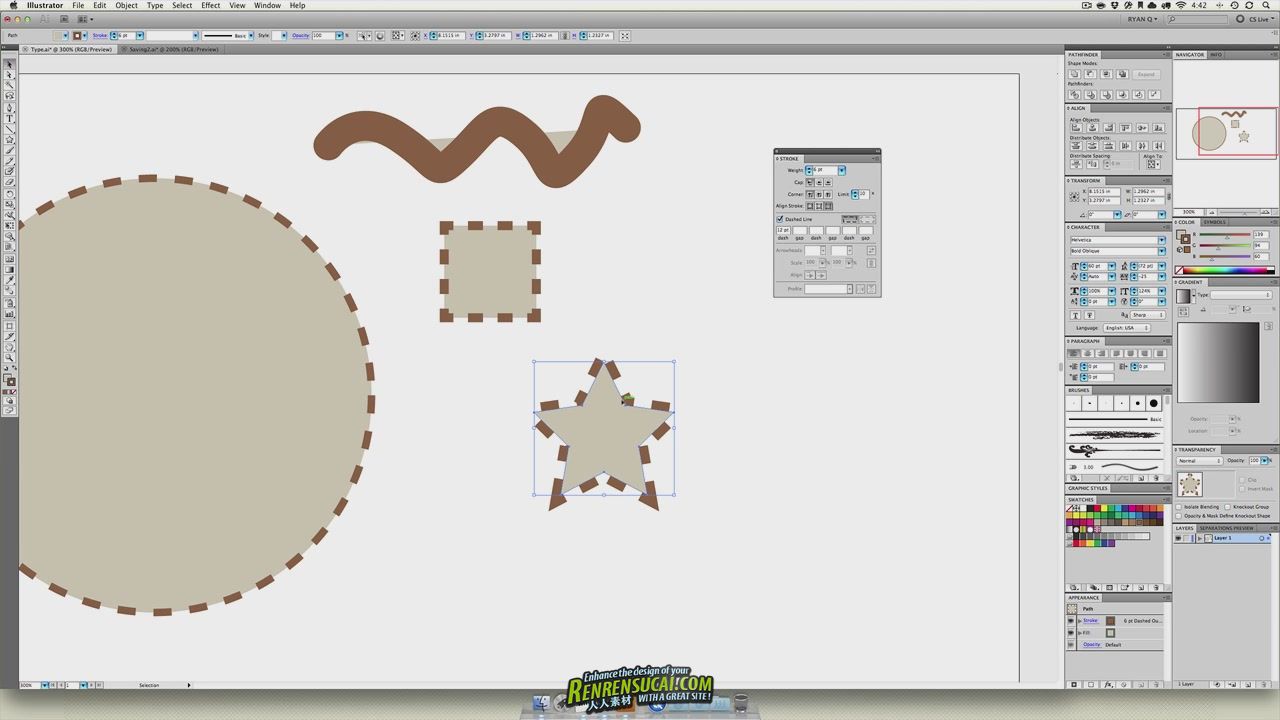Click Horizontal Align Center in Align panel
The image size is (1280, 720).
click(x=1092, y=128)
